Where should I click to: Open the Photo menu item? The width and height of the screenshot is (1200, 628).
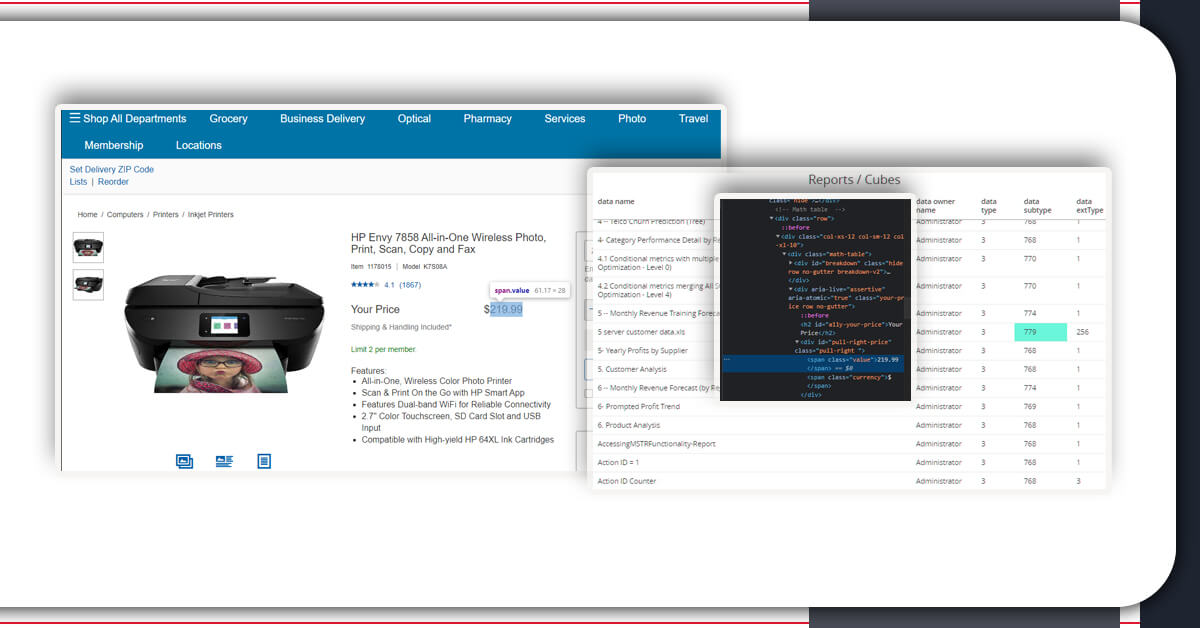point(632,118)
